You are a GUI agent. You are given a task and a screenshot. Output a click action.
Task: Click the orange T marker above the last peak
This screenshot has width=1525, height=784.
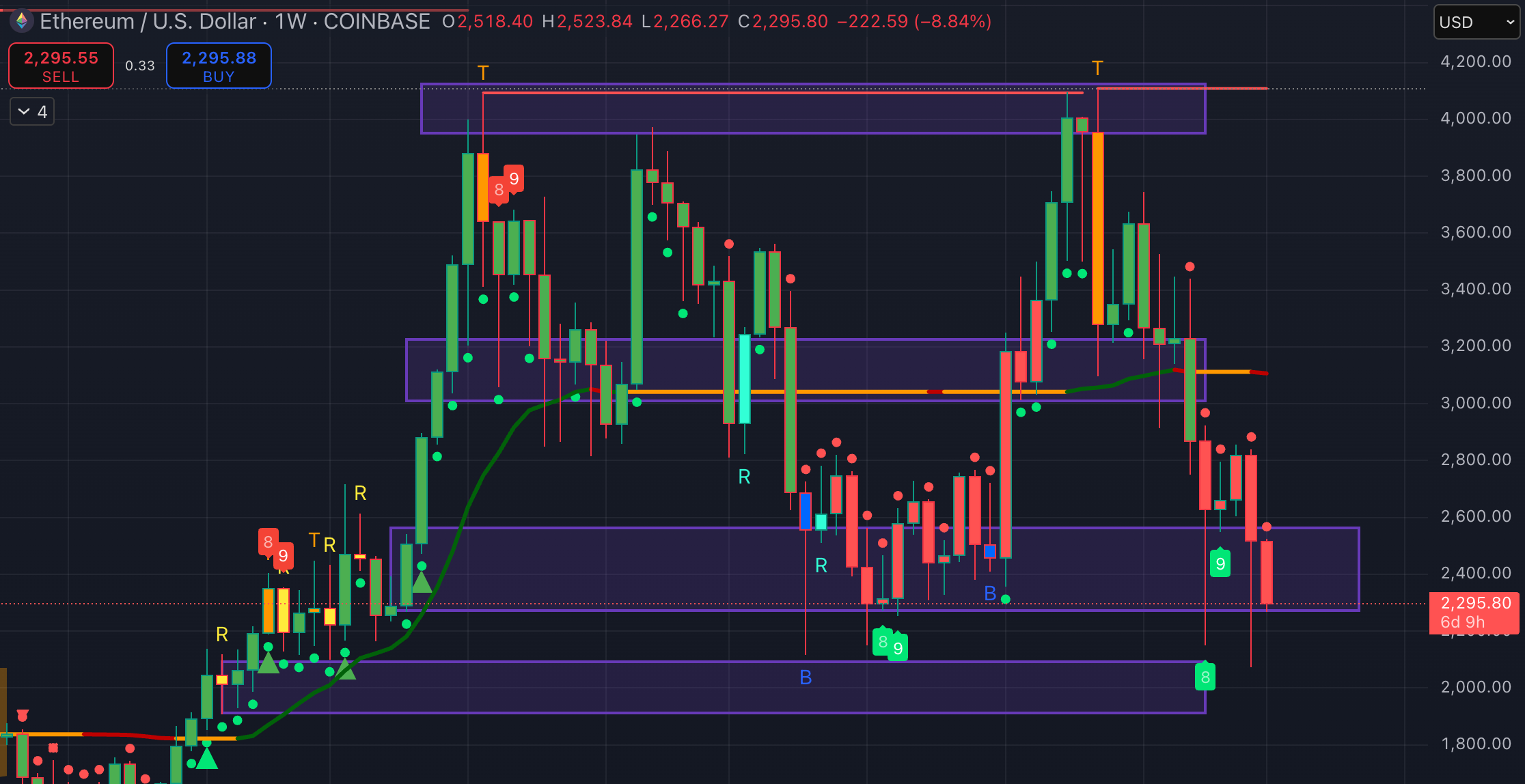click(x=1097, y=68)
